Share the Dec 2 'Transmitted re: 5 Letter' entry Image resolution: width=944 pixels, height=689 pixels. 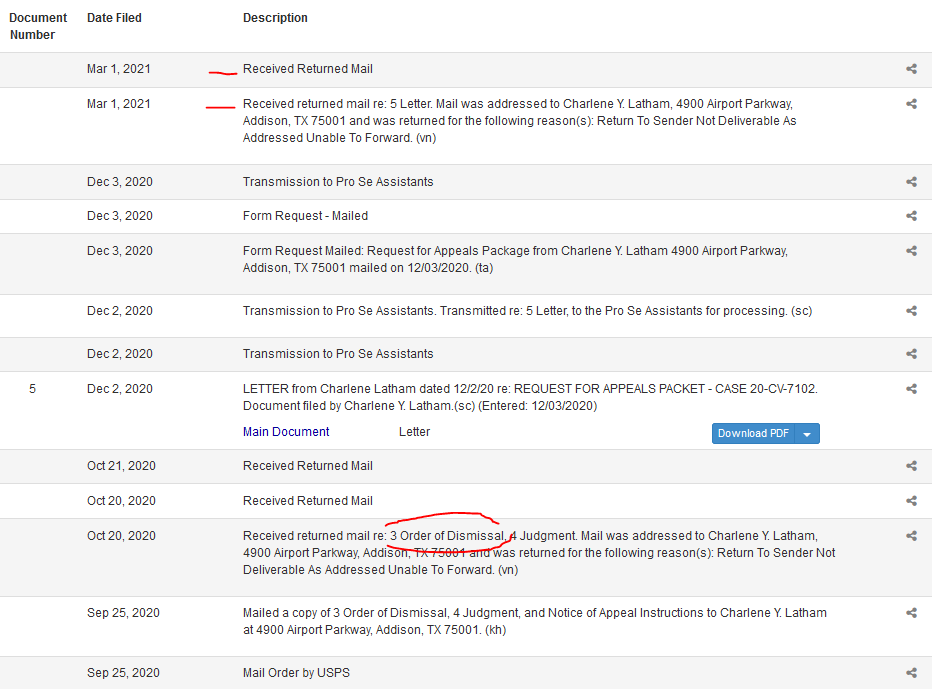point(911,311)
